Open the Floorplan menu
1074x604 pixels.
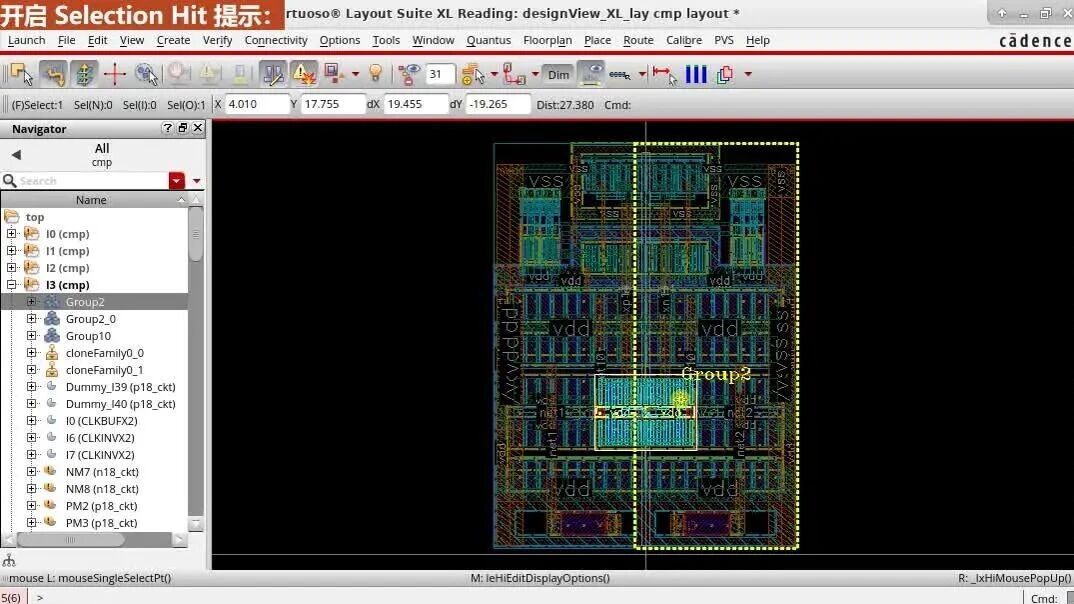(x=547, y=40)
